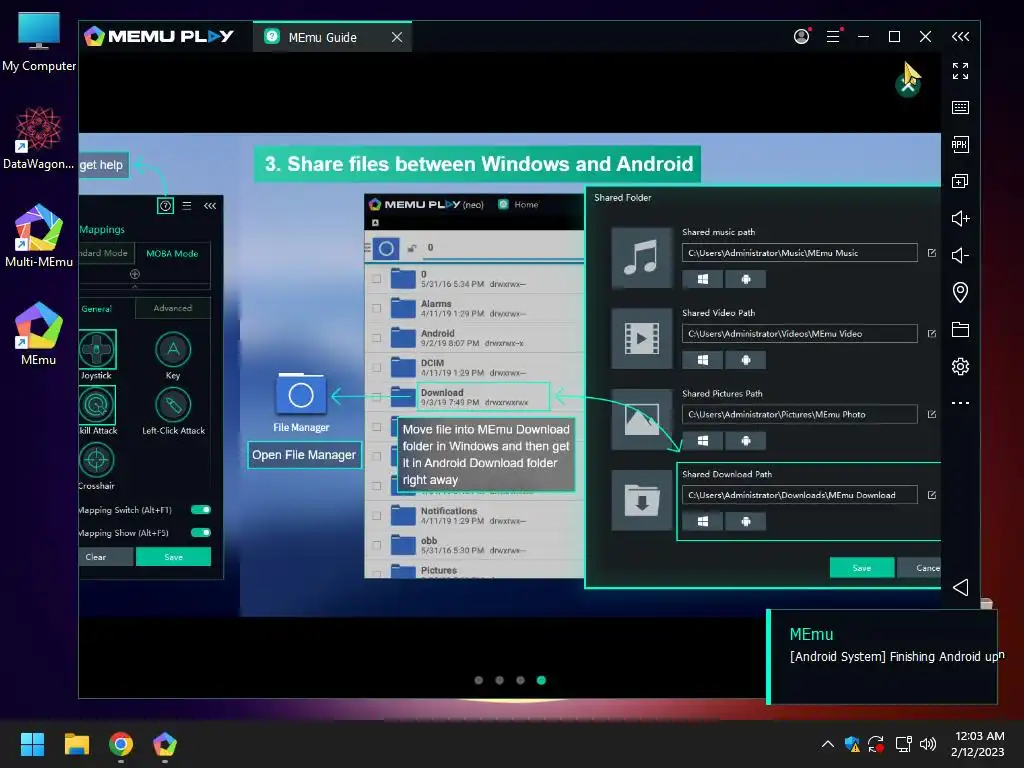Open the MEmu hamburger main menu
This screenshot has width=1024, height=768.
(x=833, y=37)
